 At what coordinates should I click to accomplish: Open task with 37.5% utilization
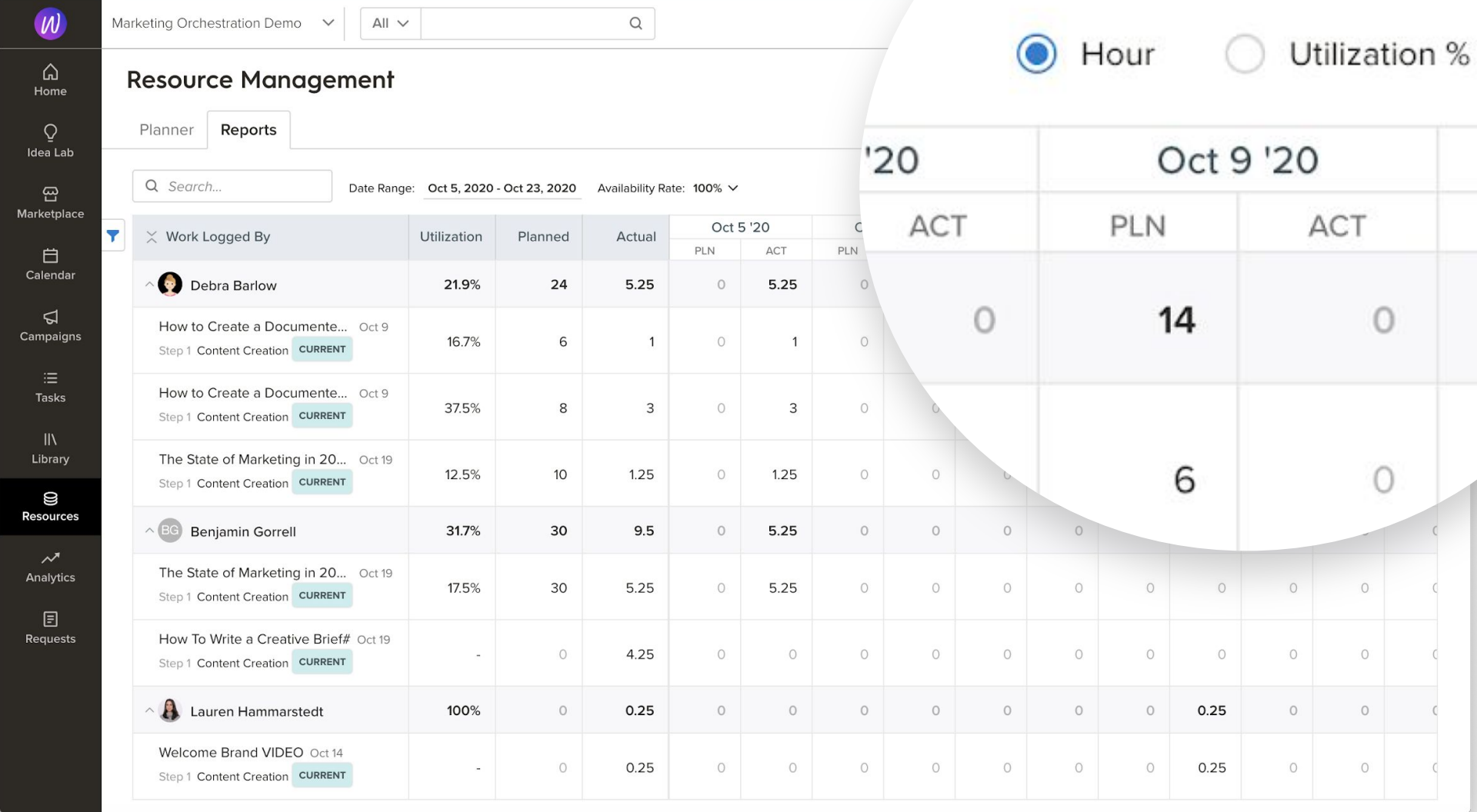coord(253,393)
